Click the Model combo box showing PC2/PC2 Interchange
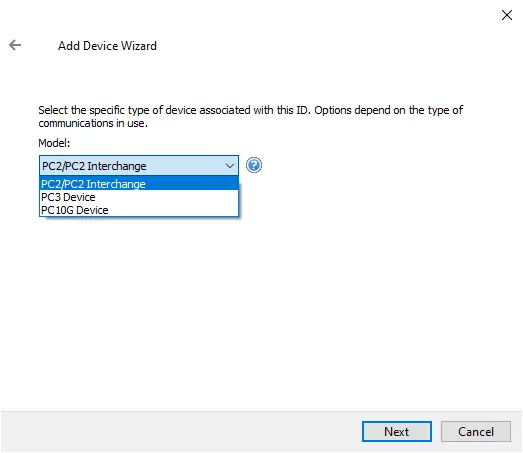 [139, 165]
